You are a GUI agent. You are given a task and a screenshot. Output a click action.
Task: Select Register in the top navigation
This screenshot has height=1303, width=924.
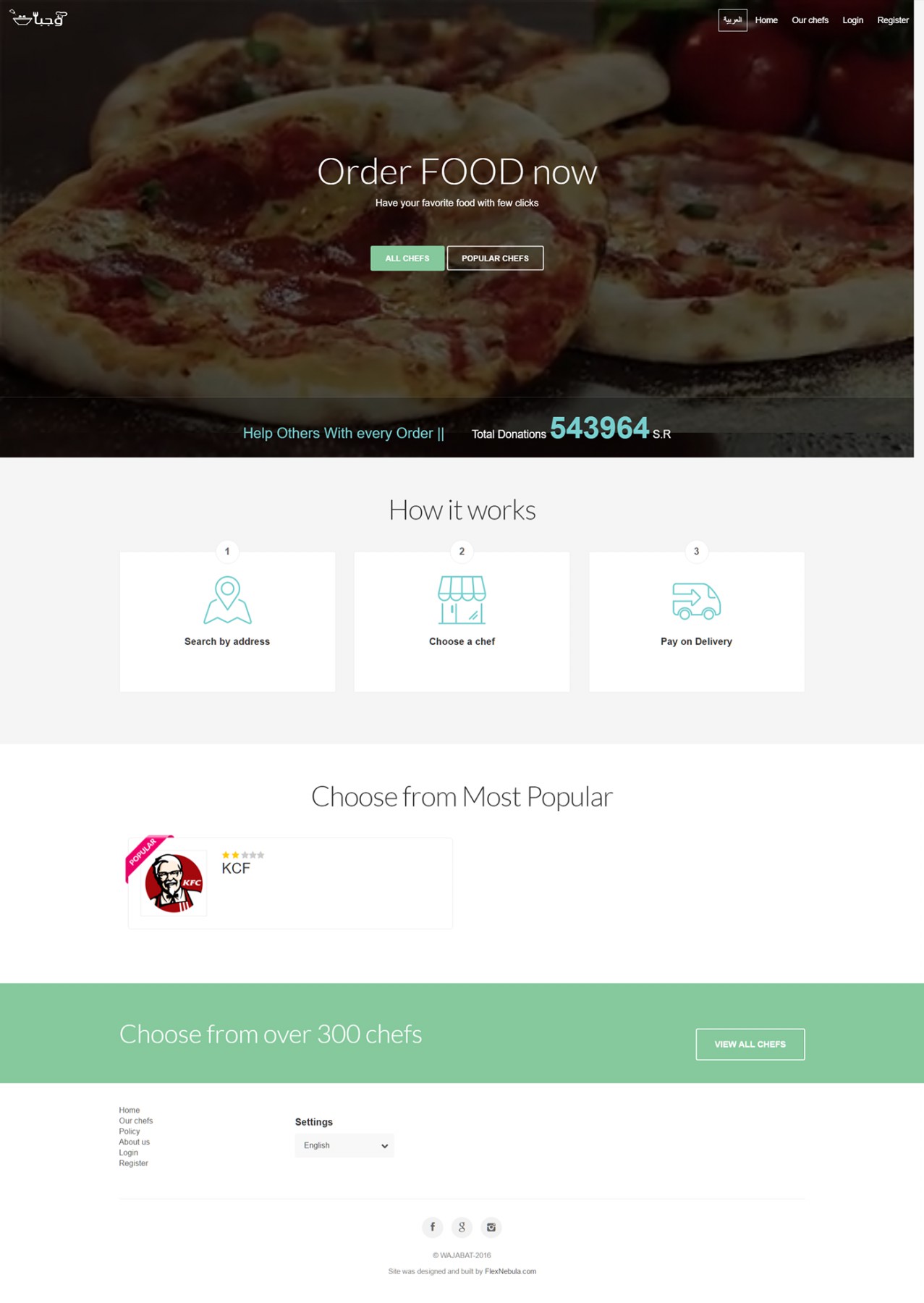[893, 20]
